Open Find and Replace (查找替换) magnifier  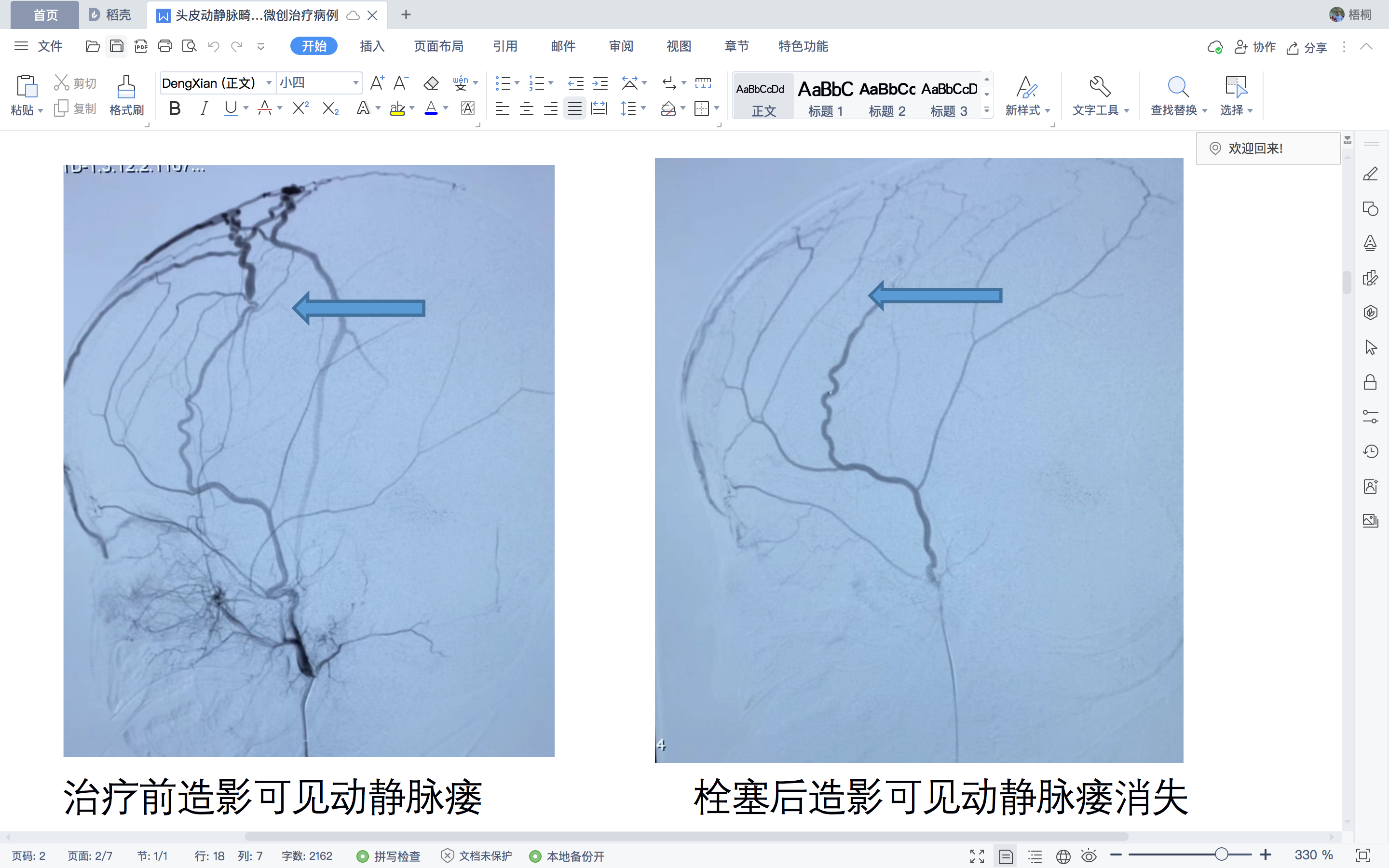pos(1178,87)
